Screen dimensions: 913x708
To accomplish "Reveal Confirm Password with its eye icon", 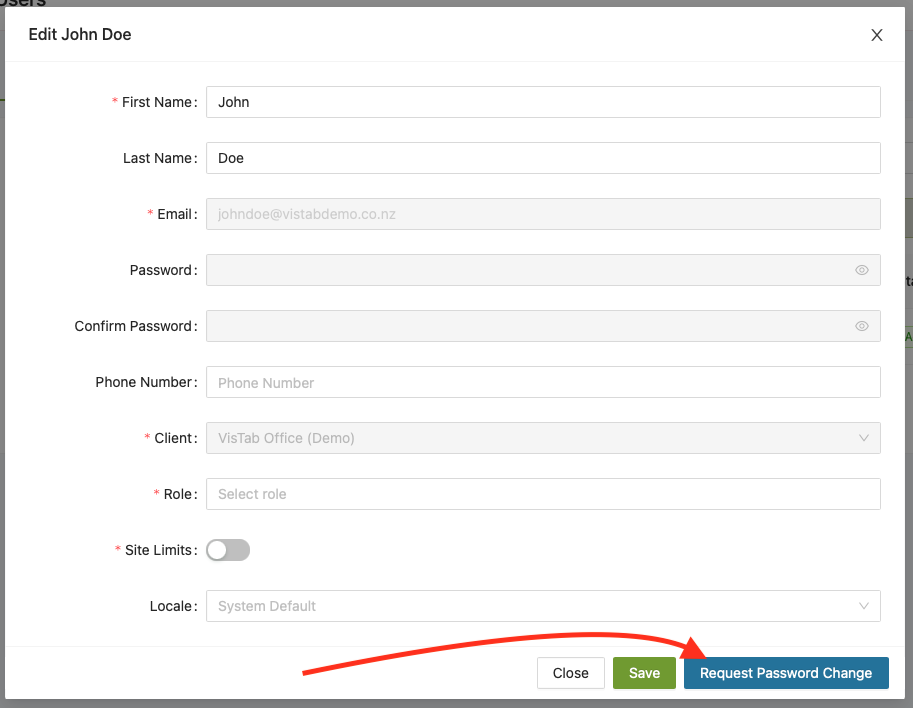I will click(x=861, y=326).
